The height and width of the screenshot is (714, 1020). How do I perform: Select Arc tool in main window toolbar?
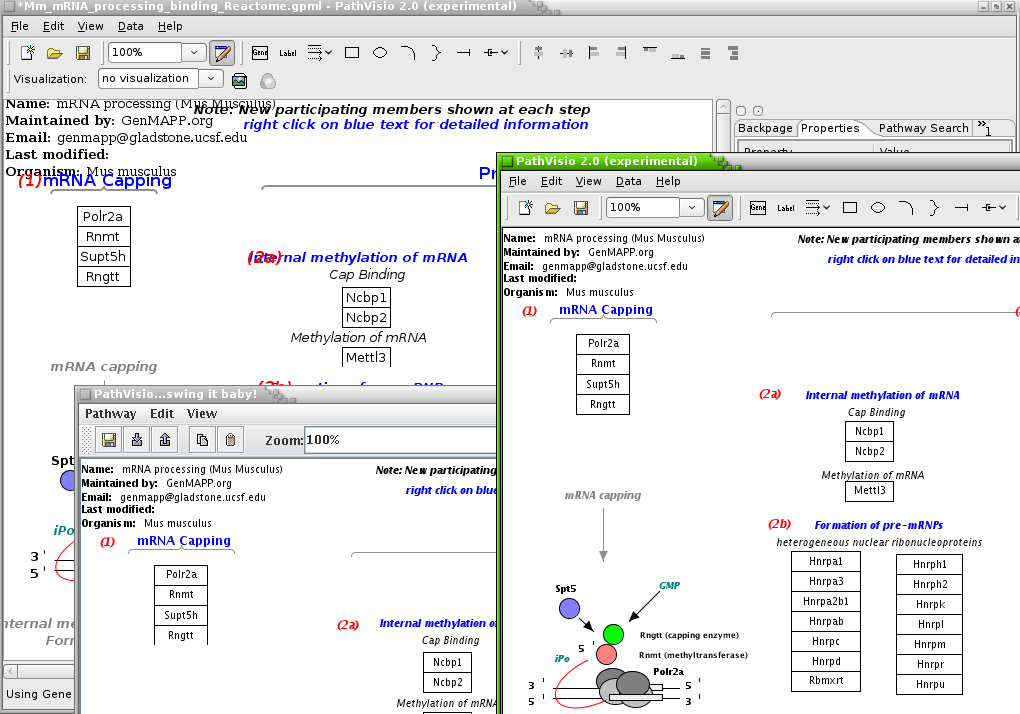(408, 53)
